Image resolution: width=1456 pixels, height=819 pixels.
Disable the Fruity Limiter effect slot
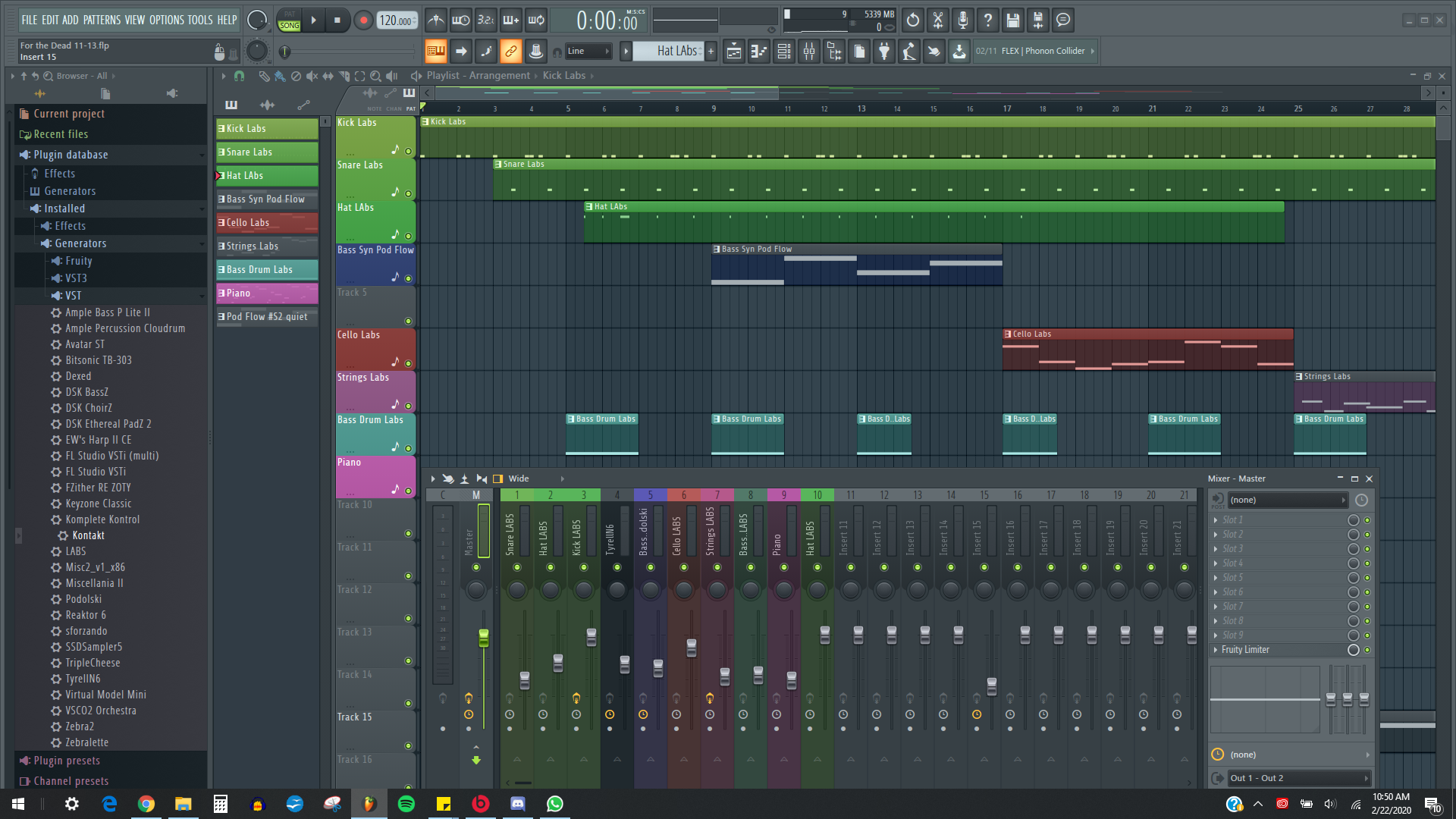(1367, 650)
